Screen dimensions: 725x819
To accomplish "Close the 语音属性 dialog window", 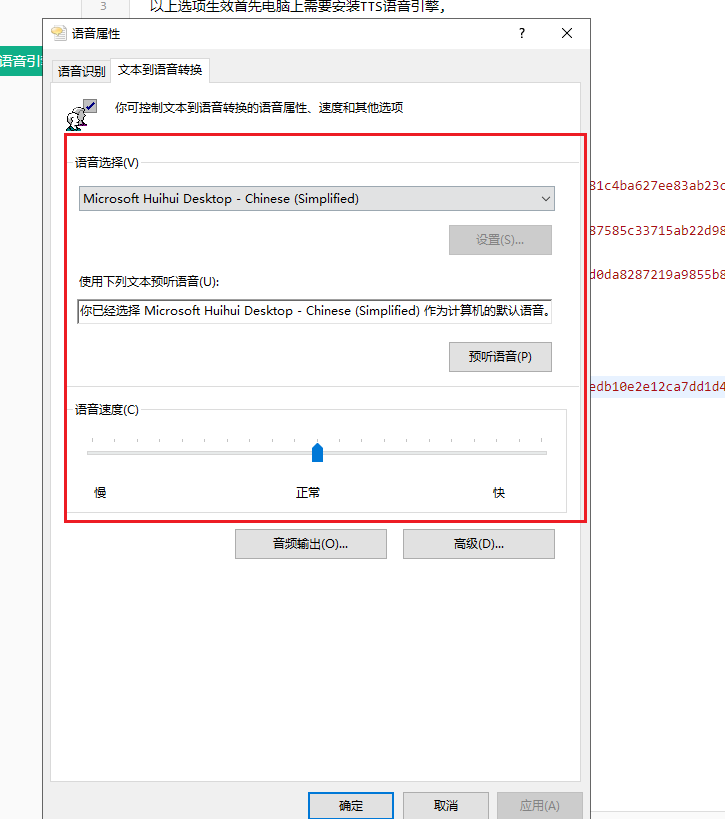I will tap(567, 33).
